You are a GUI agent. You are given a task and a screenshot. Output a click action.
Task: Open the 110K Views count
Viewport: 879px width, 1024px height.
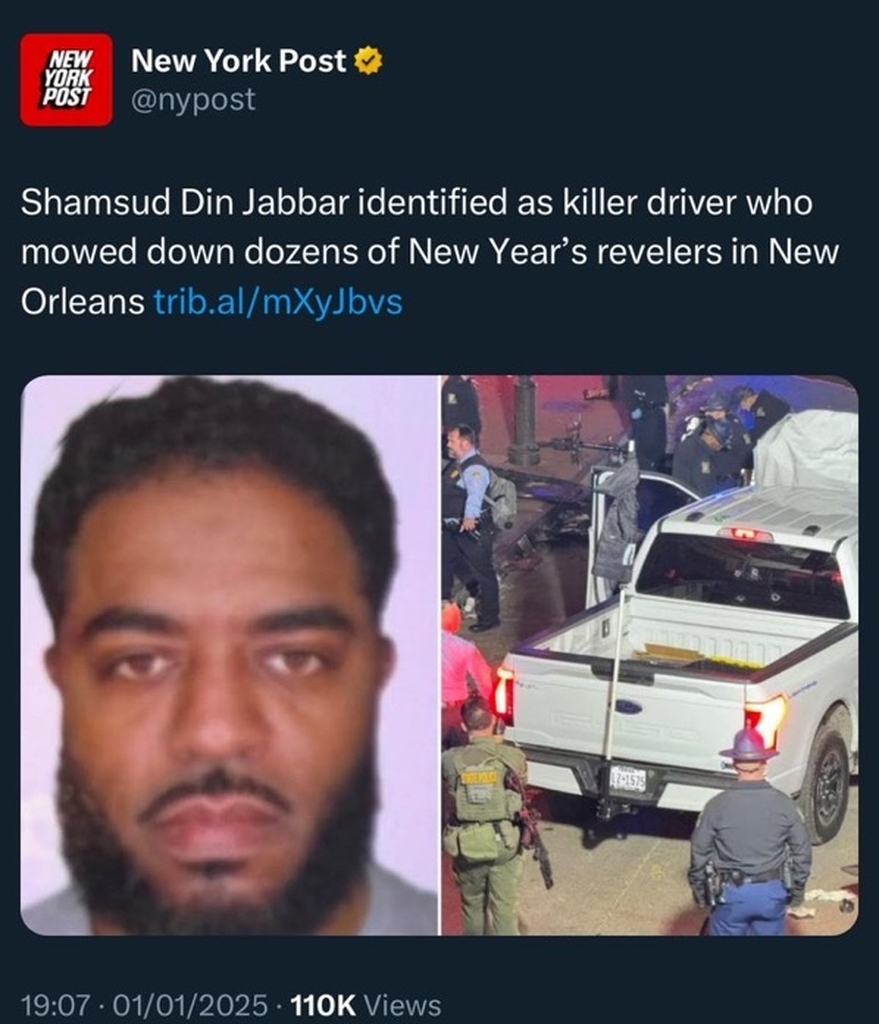364,1005
